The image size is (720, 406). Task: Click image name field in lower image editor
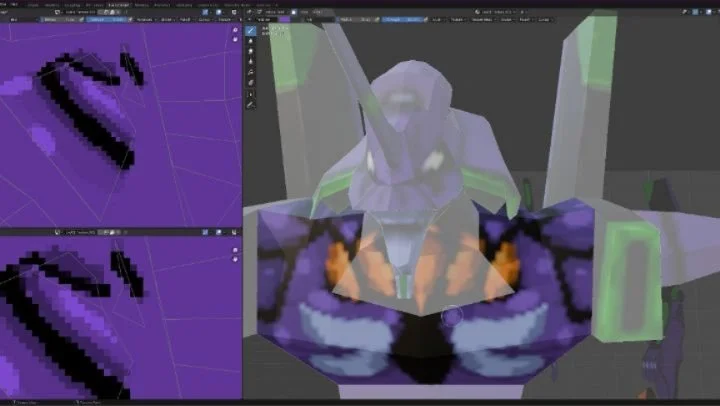(x=80, y=232)
